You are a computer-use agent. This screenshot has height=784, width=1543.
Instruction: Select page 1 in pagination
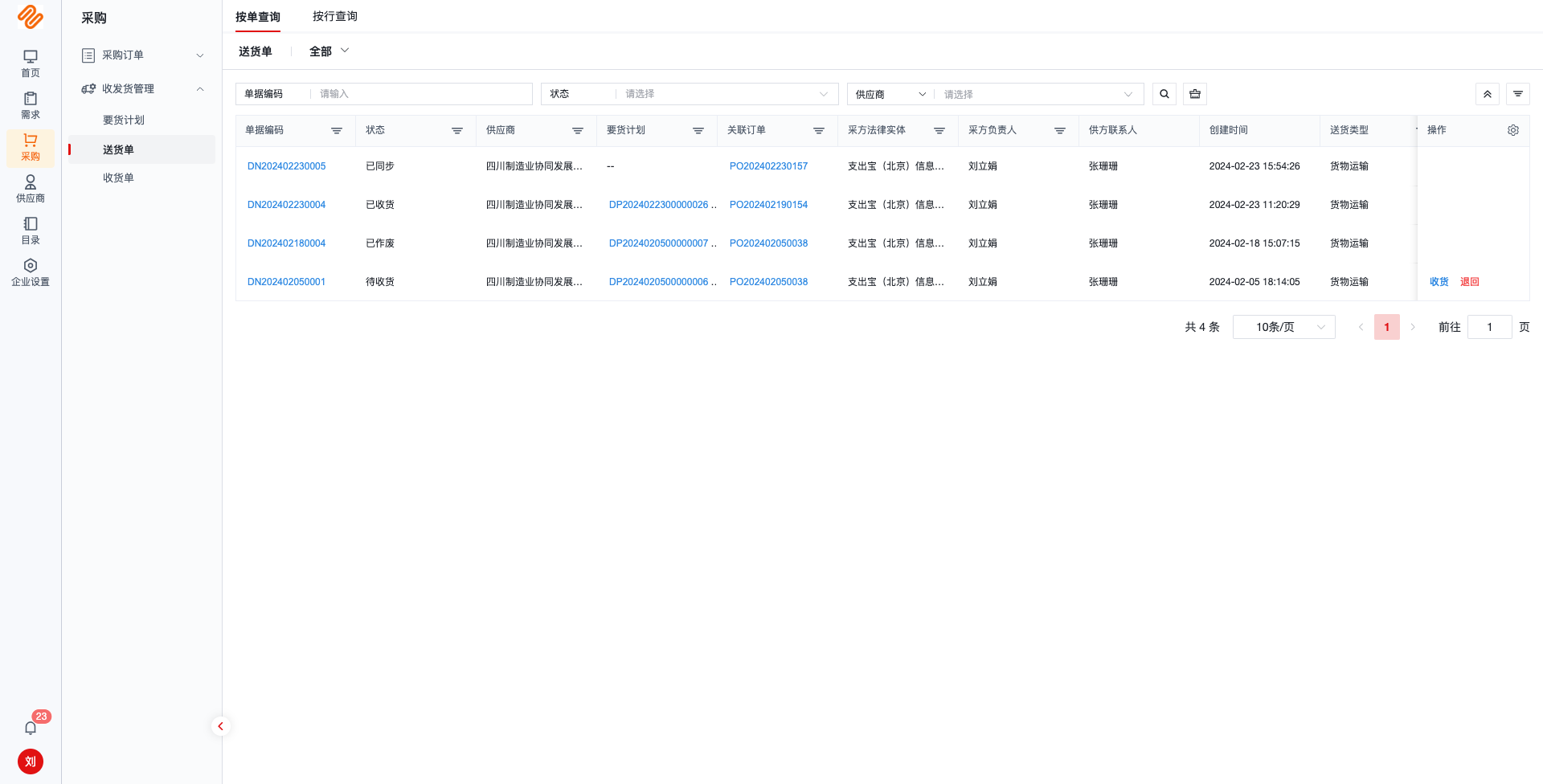(1386, 327)
